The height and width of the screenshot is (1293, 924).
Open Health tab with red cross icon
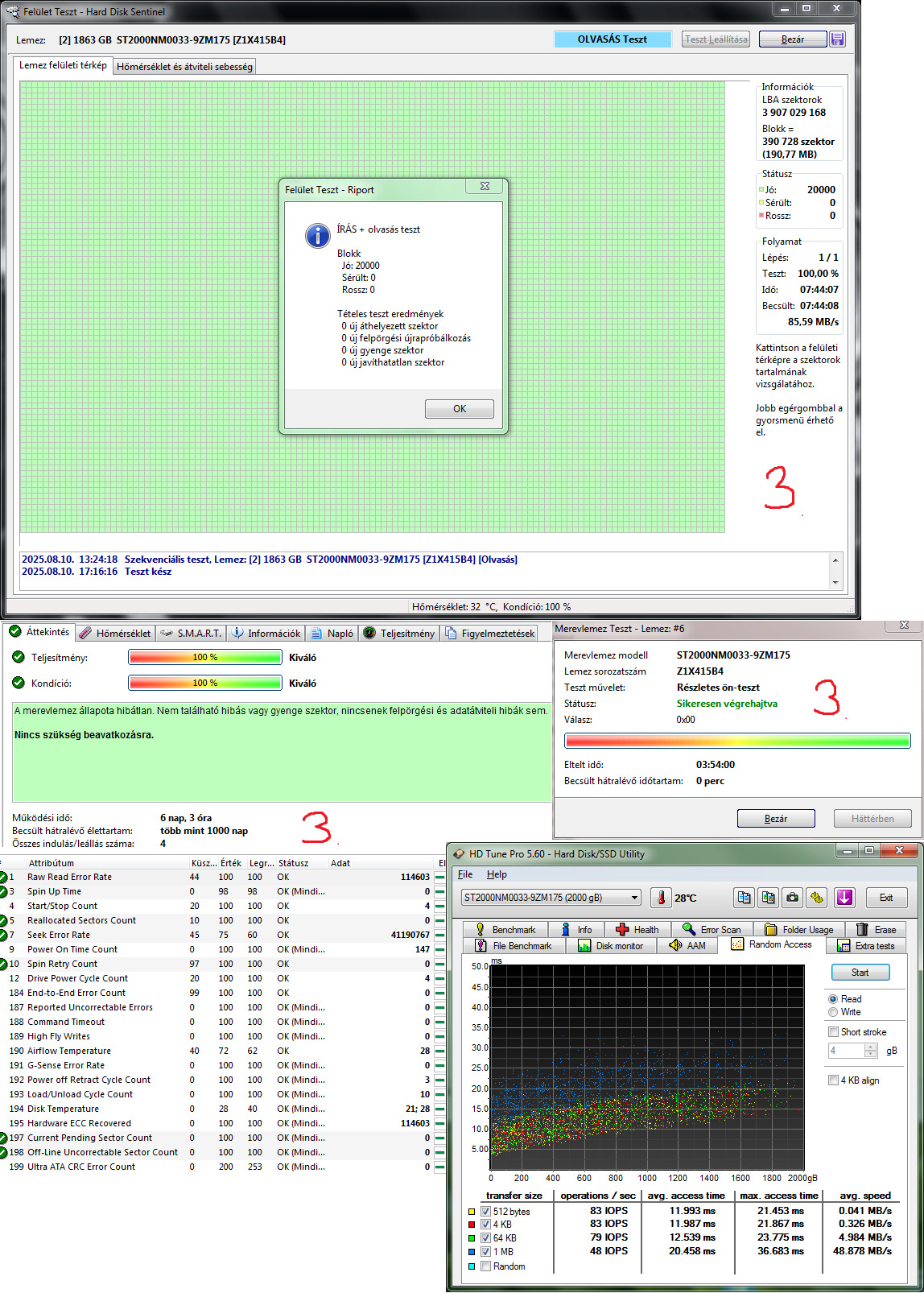click(x=637, y=929)
